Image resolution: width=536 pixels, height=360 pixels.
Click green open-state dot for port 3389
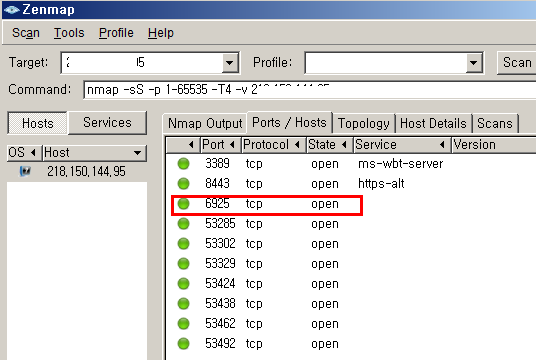pyautogui.click(x=184, y=164)
